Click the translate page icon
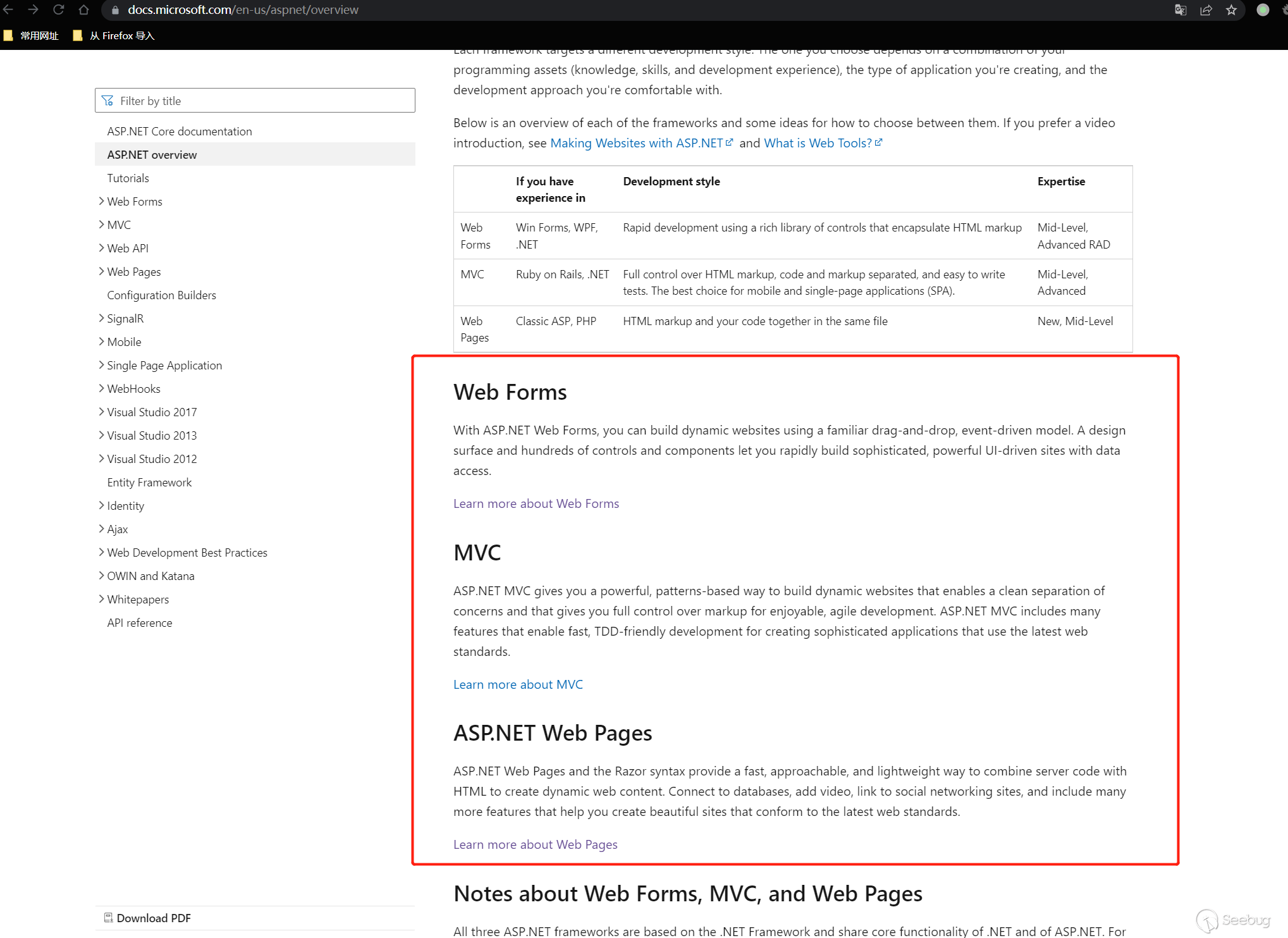 pos(1180,9)
